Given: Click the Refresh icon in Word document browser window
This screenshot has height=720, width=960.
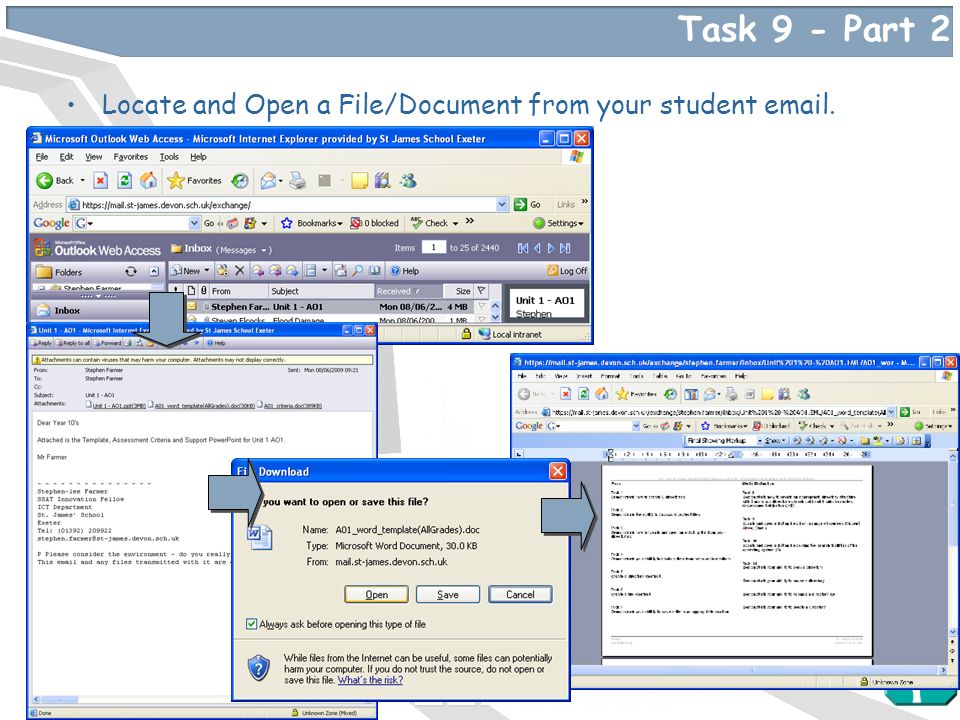Looking at the screenshot, I should 583,394.
